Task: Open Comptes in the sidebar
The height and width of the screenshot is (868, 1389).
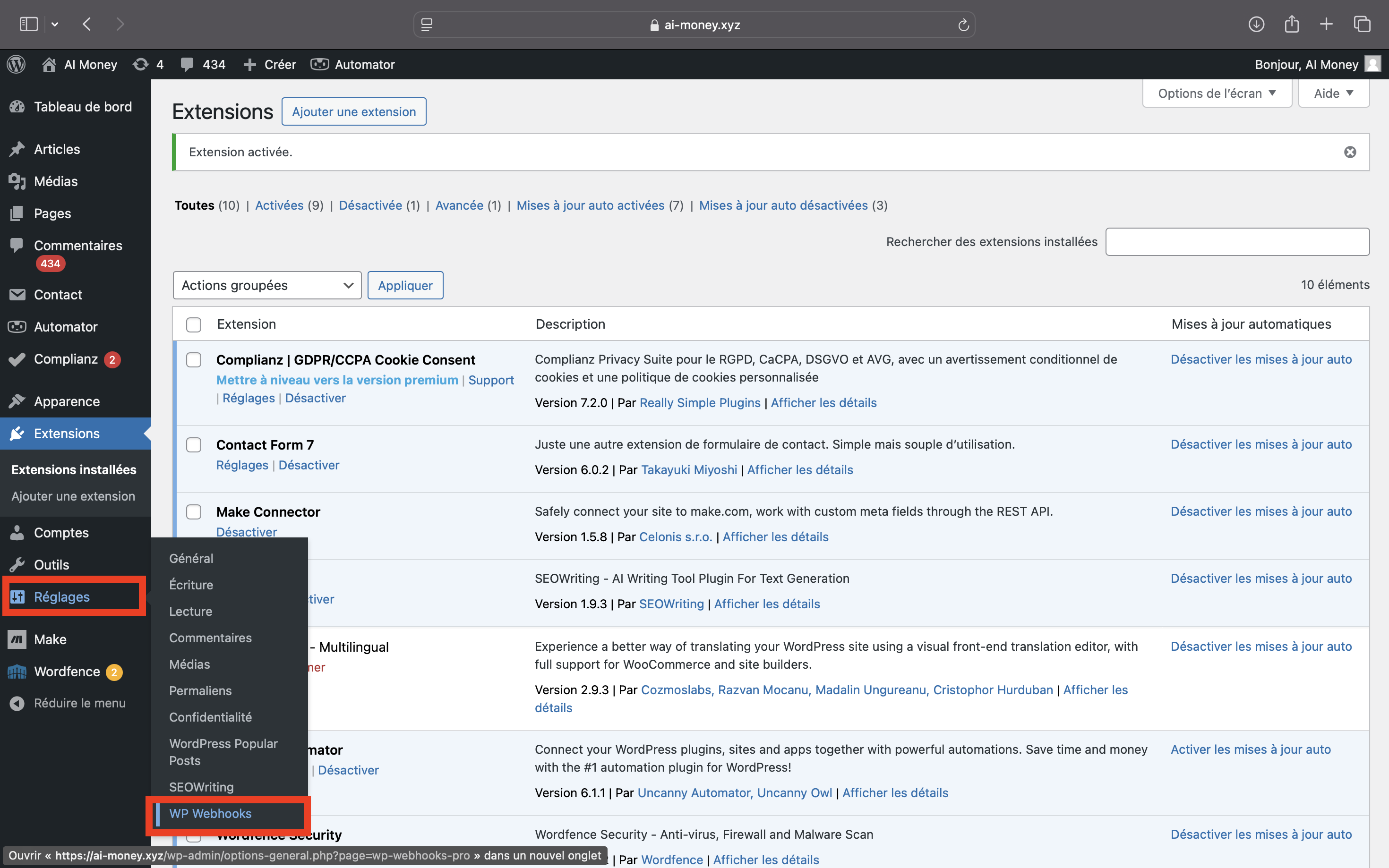Action: click(75, 533)
